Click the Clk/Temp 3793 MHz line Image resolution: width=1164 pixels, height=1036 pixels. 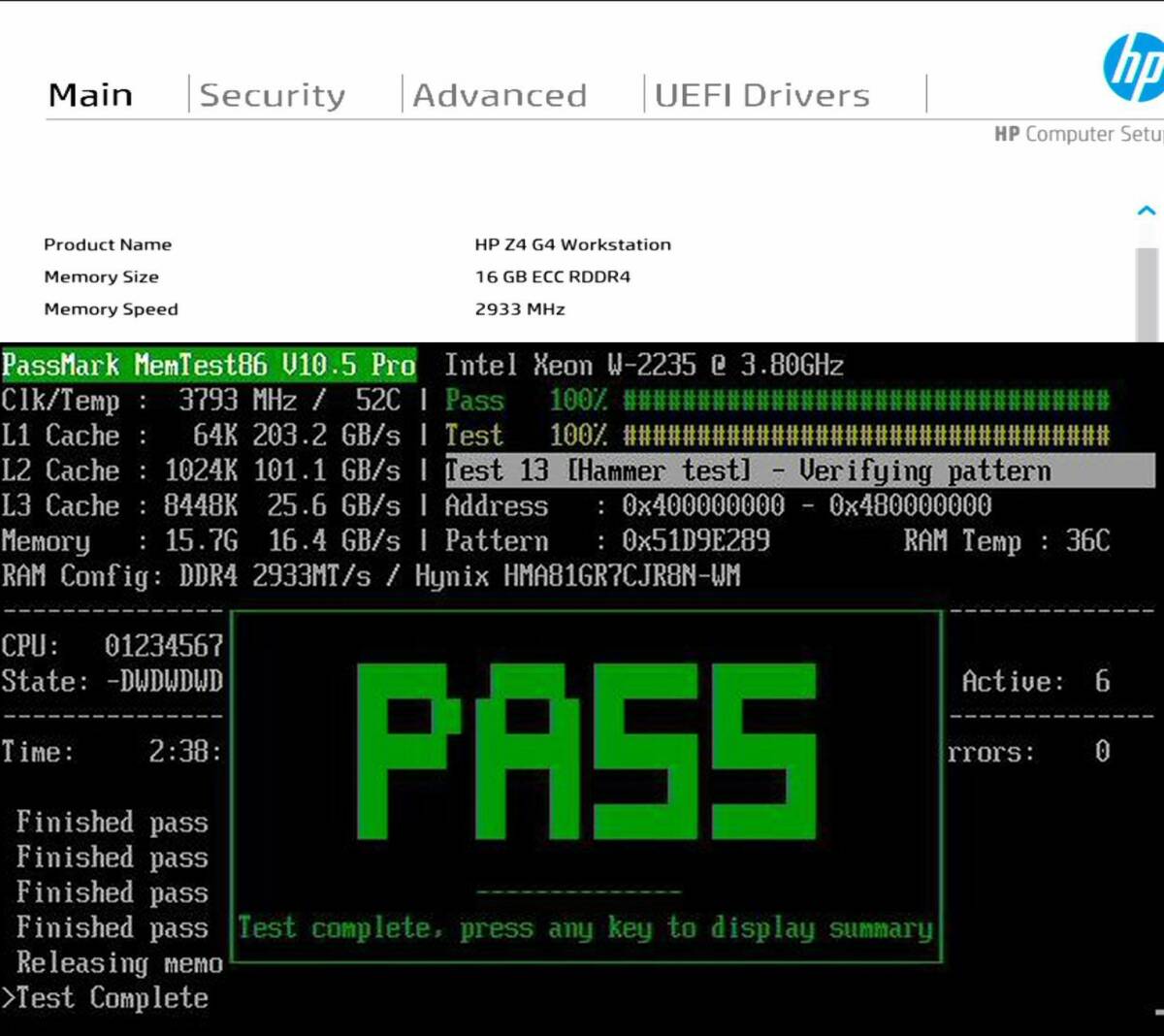point(201,400)
